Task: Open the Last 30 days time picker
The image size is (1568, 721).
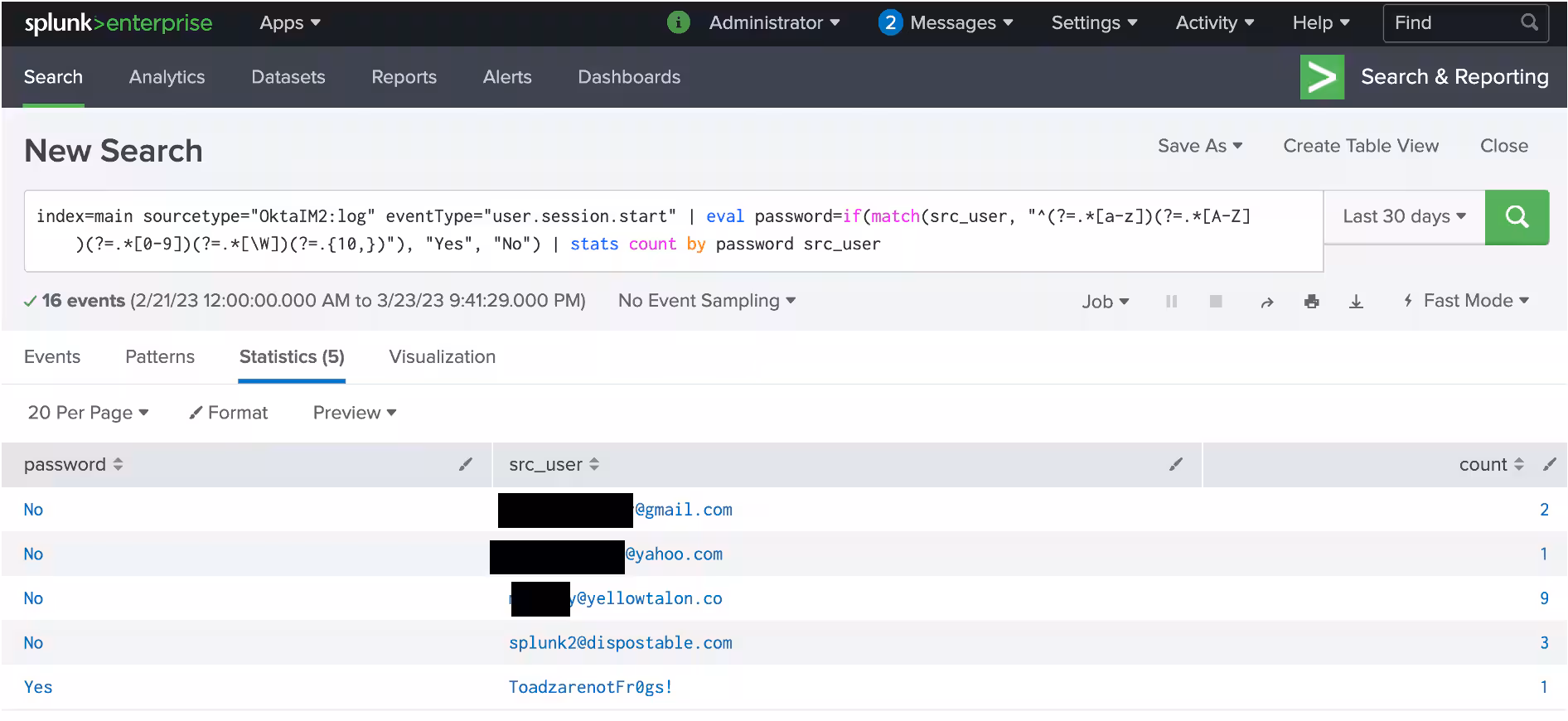Action: pyautogui.click(x=1404, y=217)
